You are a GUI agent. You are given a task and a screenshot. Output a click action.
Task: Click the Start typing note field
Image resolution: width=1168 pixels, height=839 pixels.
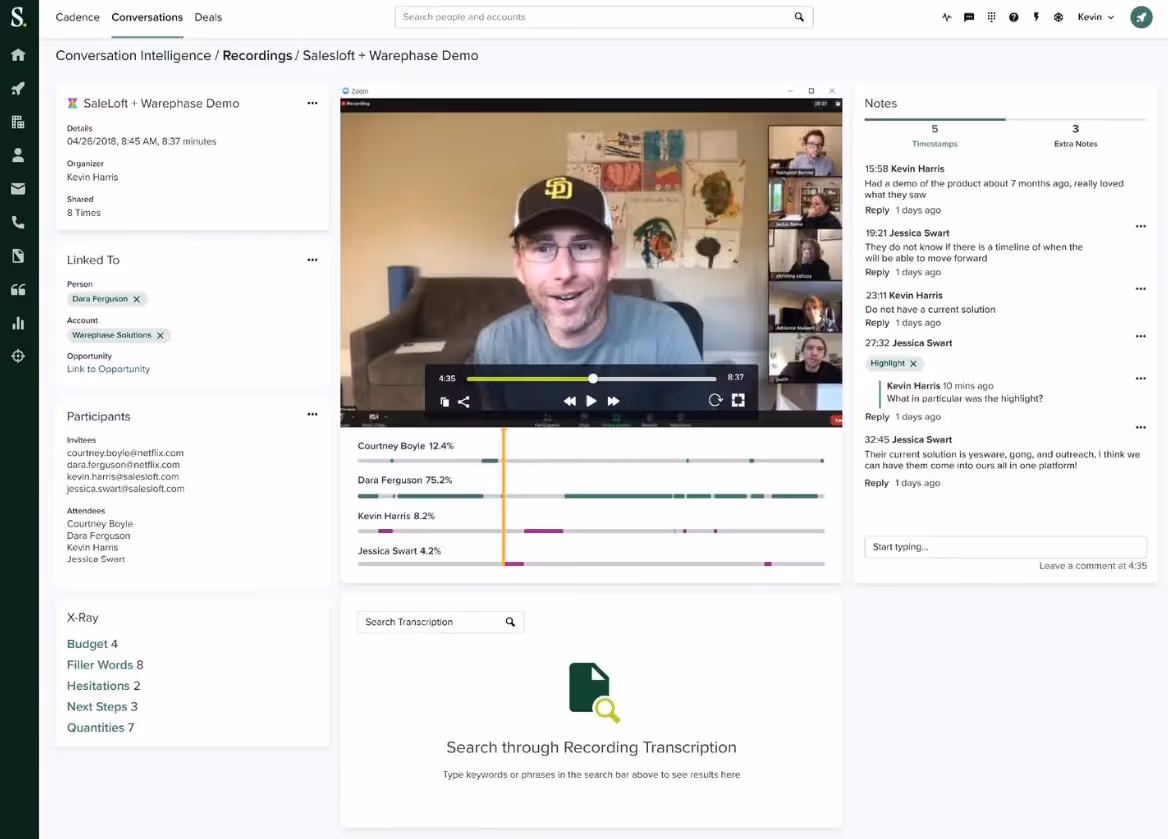pyautogui.click(x=1006, y=547)
